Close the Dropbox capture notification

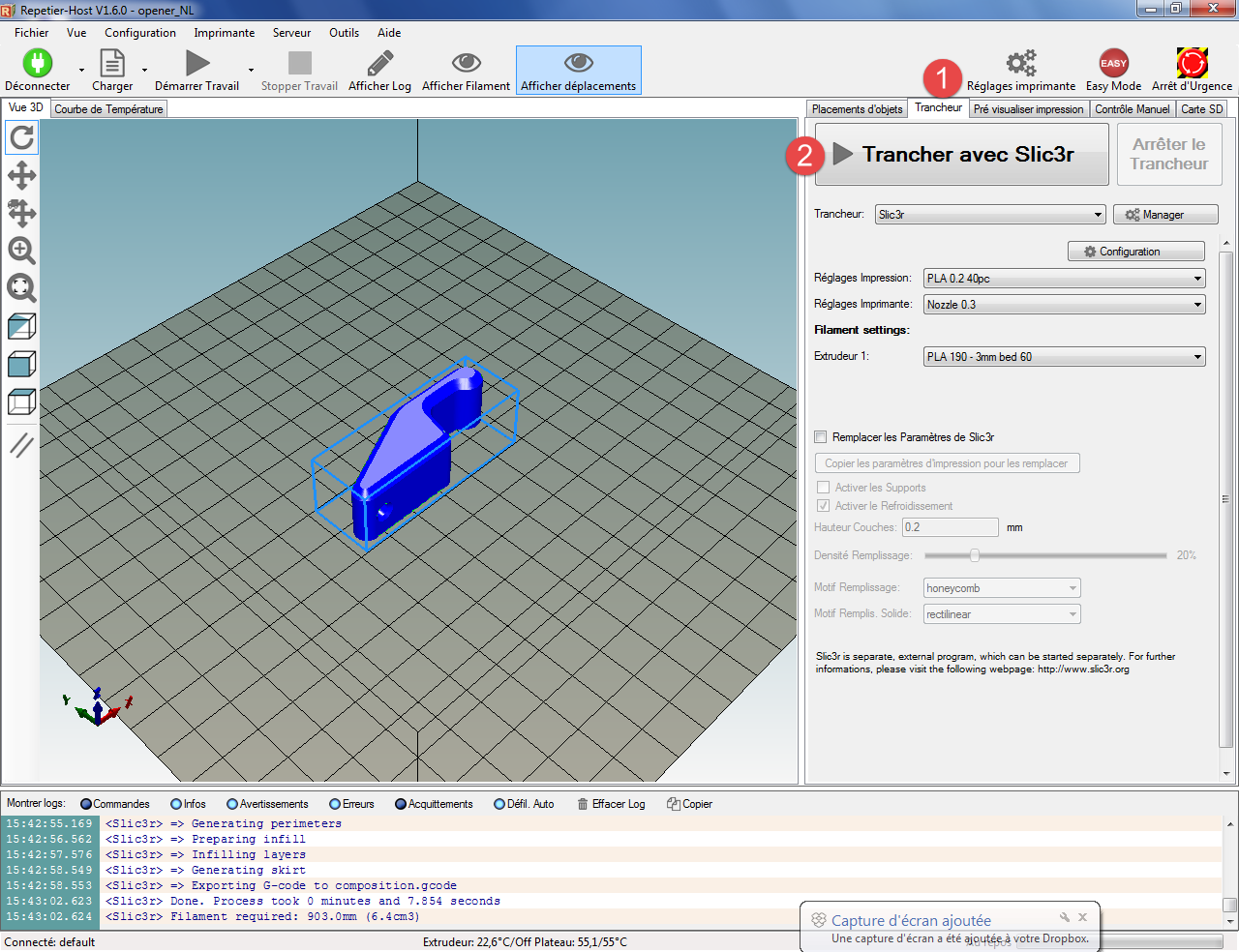click(x=1083, y=917)
